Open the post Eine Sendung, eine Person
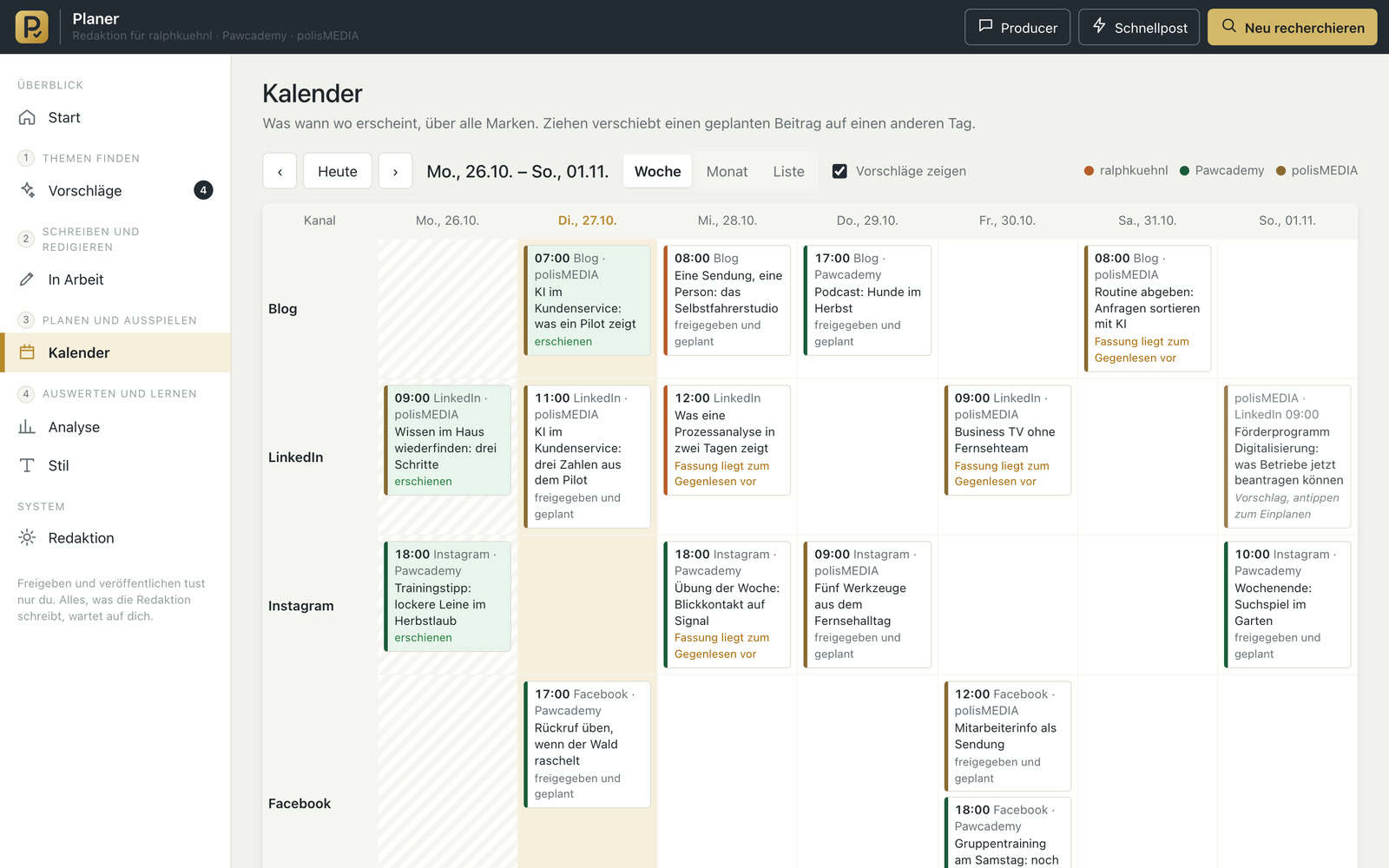The width and height of the screenshot is (1389, 868). click(x=727, y=300)
